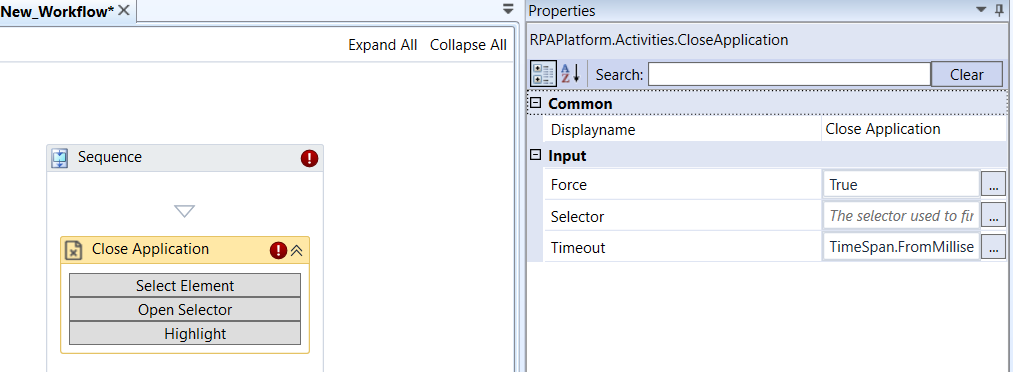Toggle the Properties panel auto-hide pin

click(x=999, y=10)
